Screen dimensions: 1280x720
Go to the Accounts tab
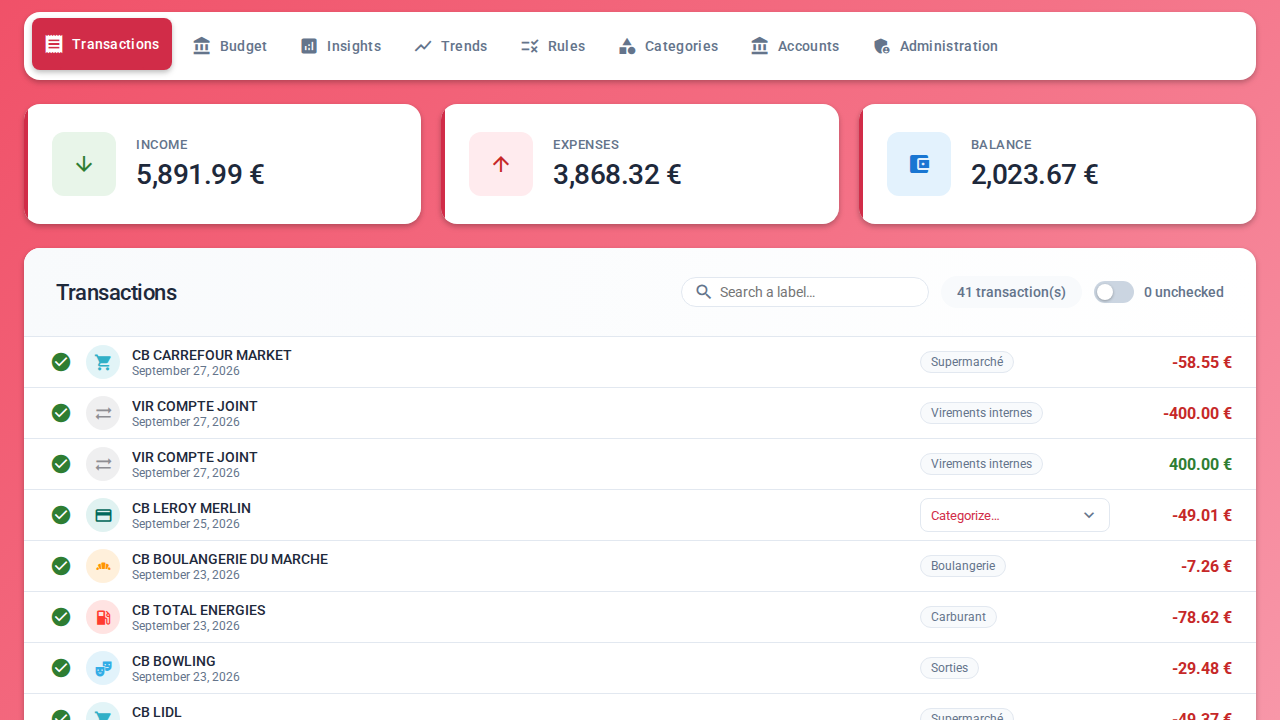(x=795, y=46)
